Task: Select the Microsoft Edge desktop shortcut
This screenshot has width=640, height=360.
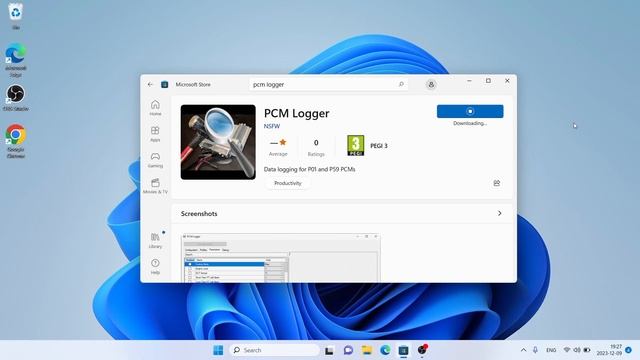Action: (16, 60)
